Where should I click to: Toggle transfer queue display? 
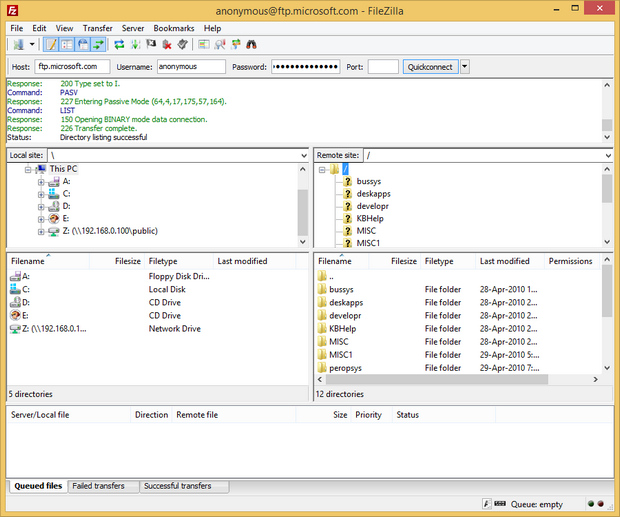[99, 45]
